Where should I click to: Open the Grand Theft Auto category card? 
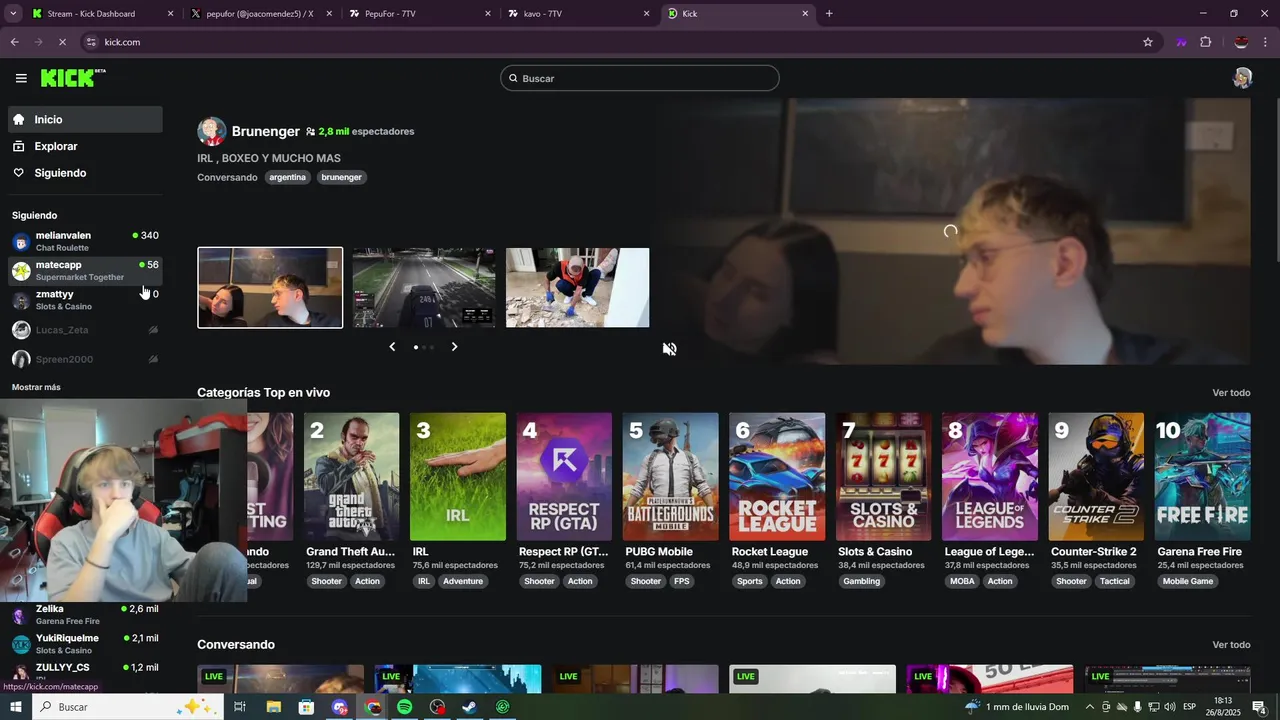[351, 477]
